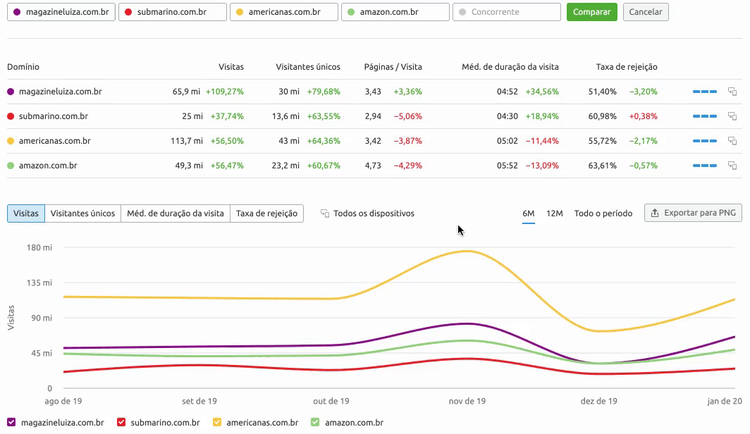Click magazineluiza.com.br in the table
Screen dimensions: 750x434
pos(60,91)
